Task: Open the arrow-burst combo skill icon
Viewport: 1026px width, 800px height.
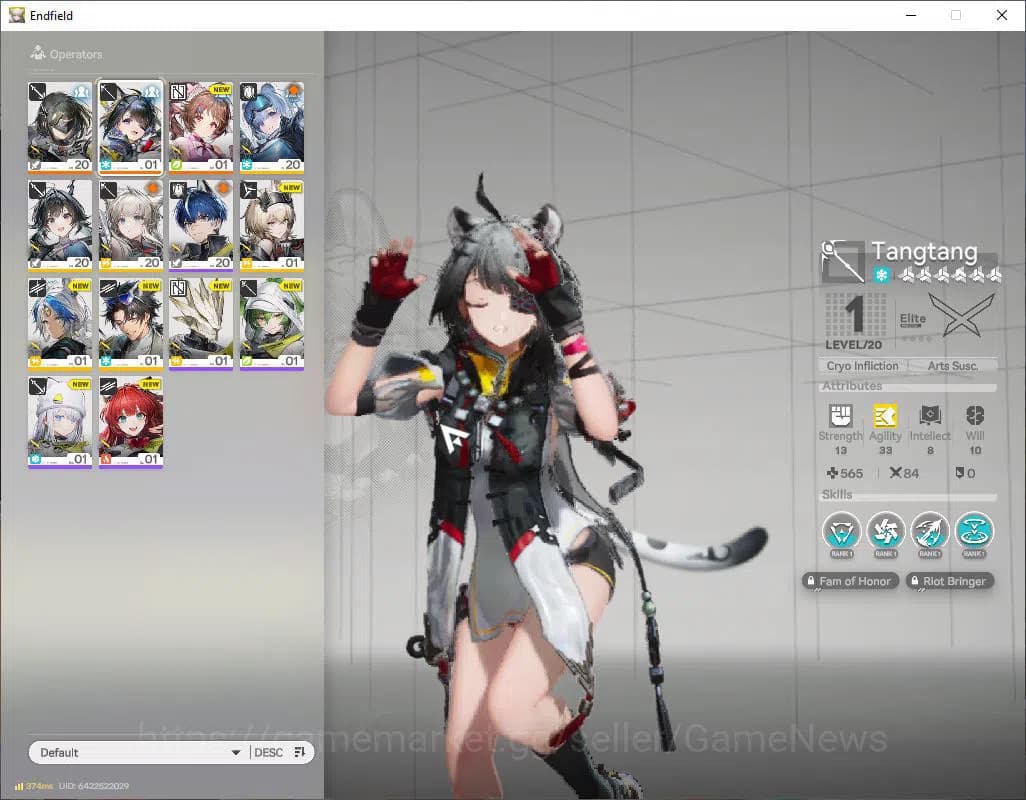Action: 930,530
